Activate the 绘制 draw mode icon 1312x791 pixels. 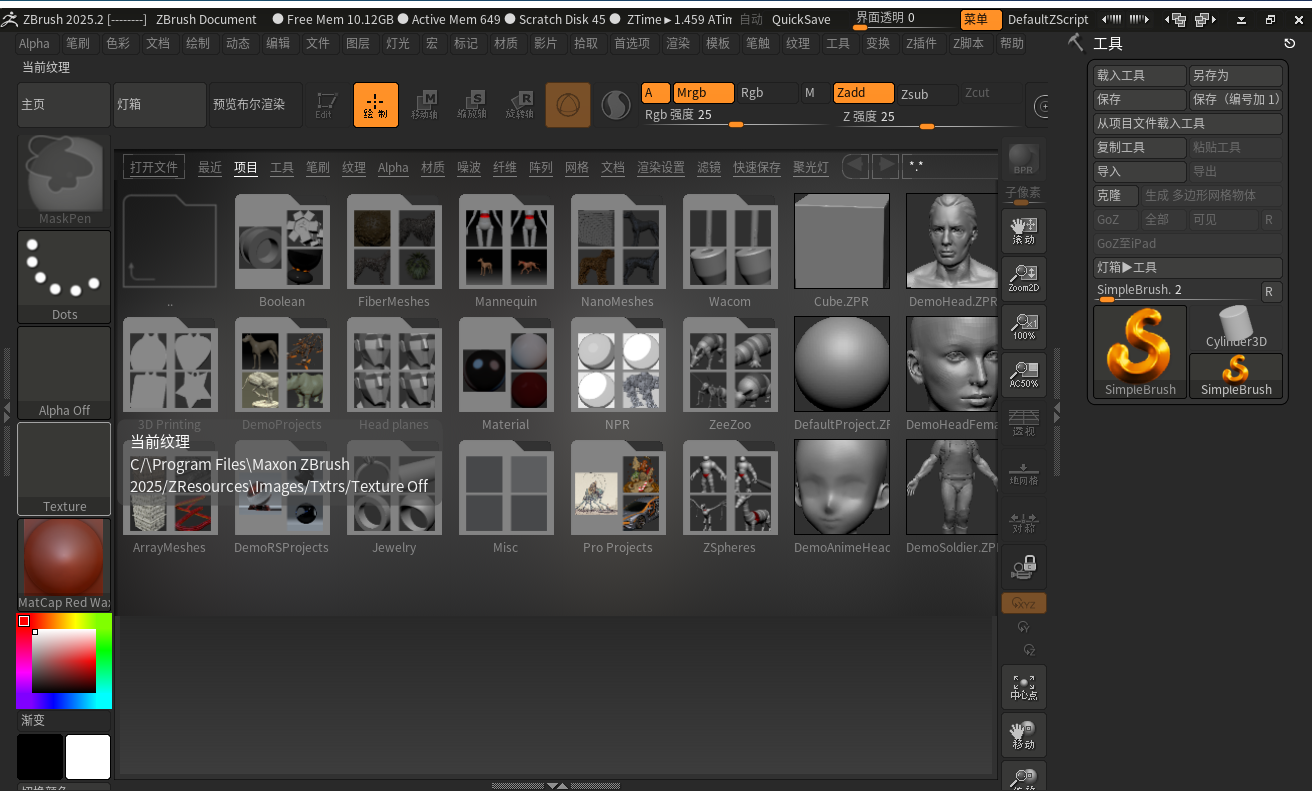tap(376, 105)
